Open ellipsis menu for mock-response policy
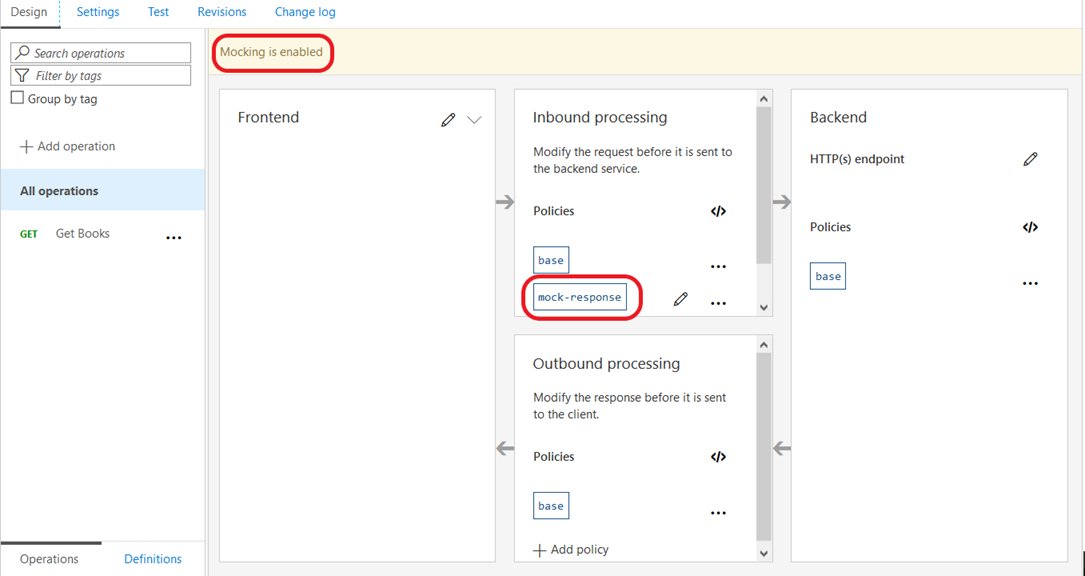Screen dimensions: 1085x576 (x=718, y=303)
